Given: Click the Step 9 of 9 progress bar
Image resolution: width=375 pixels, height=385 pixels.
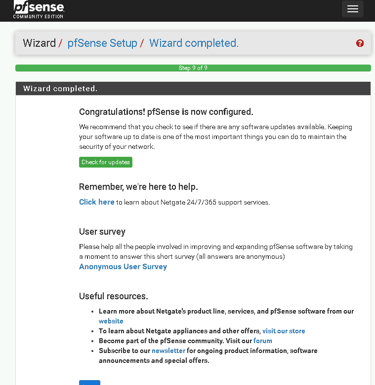Looking at the screenshot, I should point(193,68).
